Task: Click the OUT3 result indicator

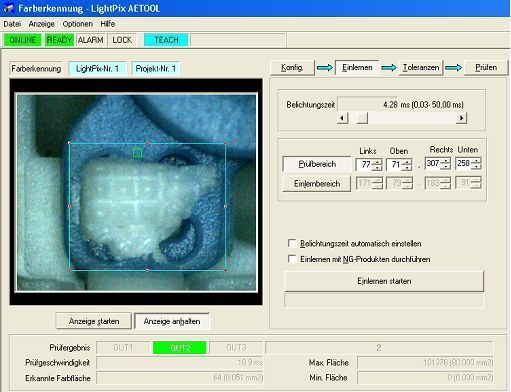Action: coord(236,348)
